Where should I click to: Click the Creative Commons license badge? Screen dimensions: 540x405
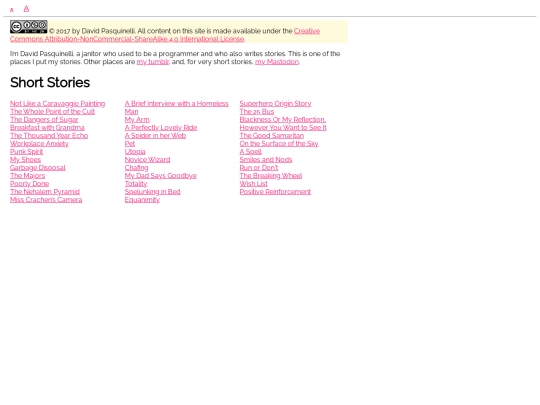[29, 27]
